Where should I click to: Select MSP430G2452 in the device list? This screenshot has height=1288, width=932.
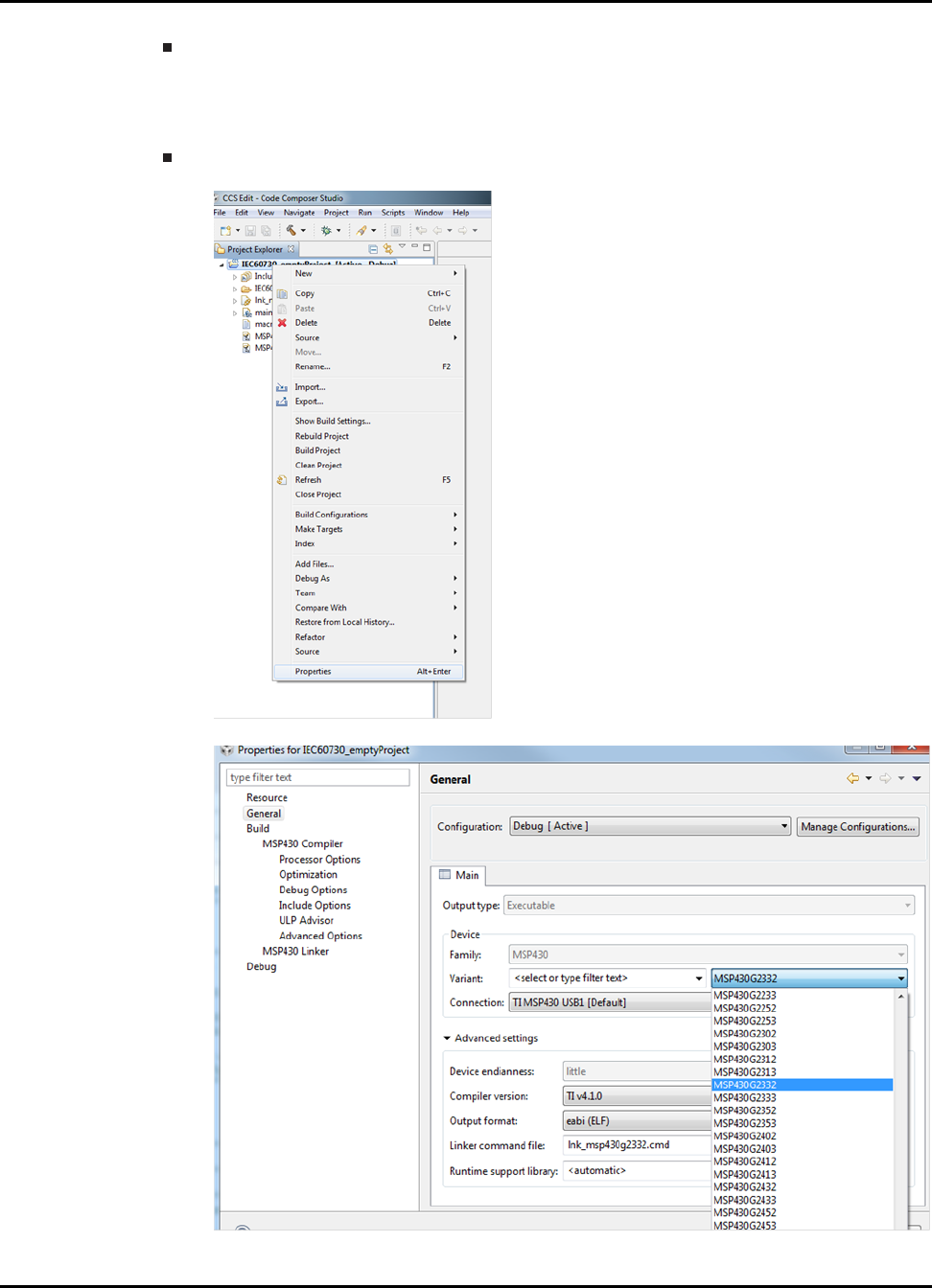click(803, 1213)
